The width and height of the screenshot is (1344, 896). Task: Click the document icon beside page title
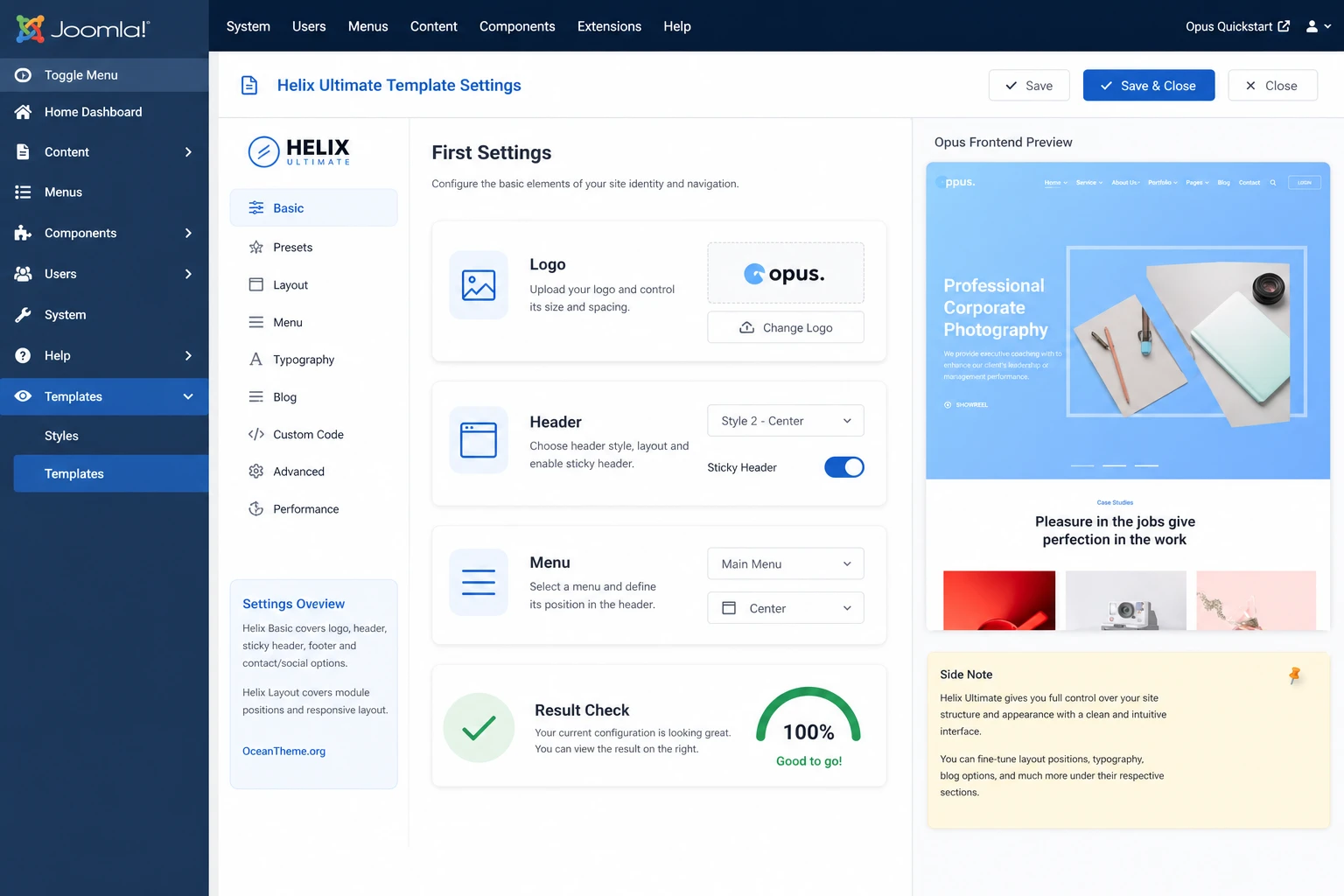pyautogui.click(x=249, y=86)
